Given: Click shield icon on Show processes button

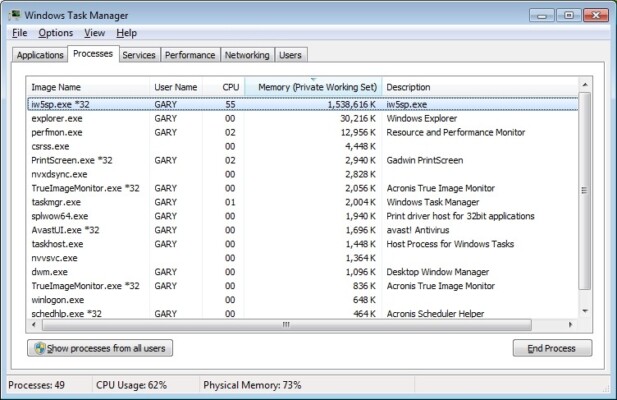Looking at the screenshot, I should 40,348.
